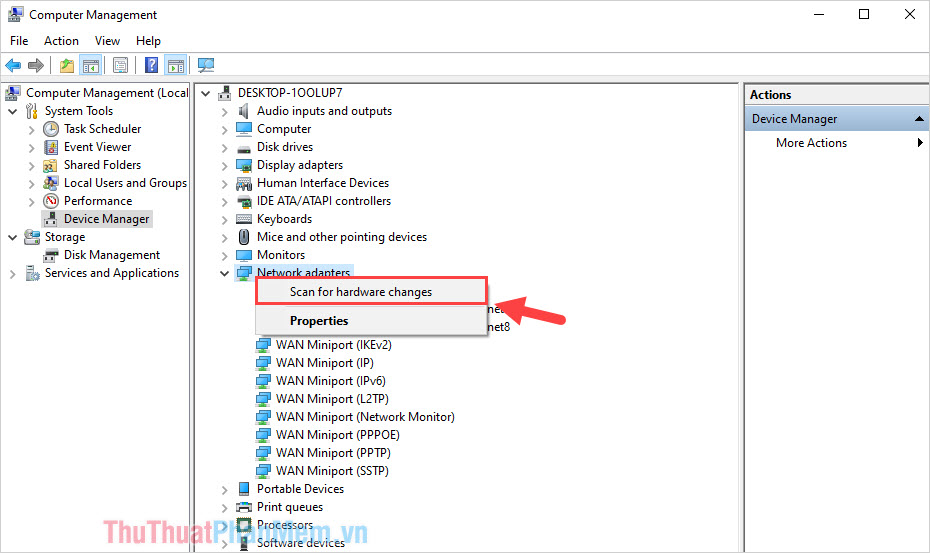Expand the Monitors category
Viewport: 930px width, 553px height.
click(224, 256)
